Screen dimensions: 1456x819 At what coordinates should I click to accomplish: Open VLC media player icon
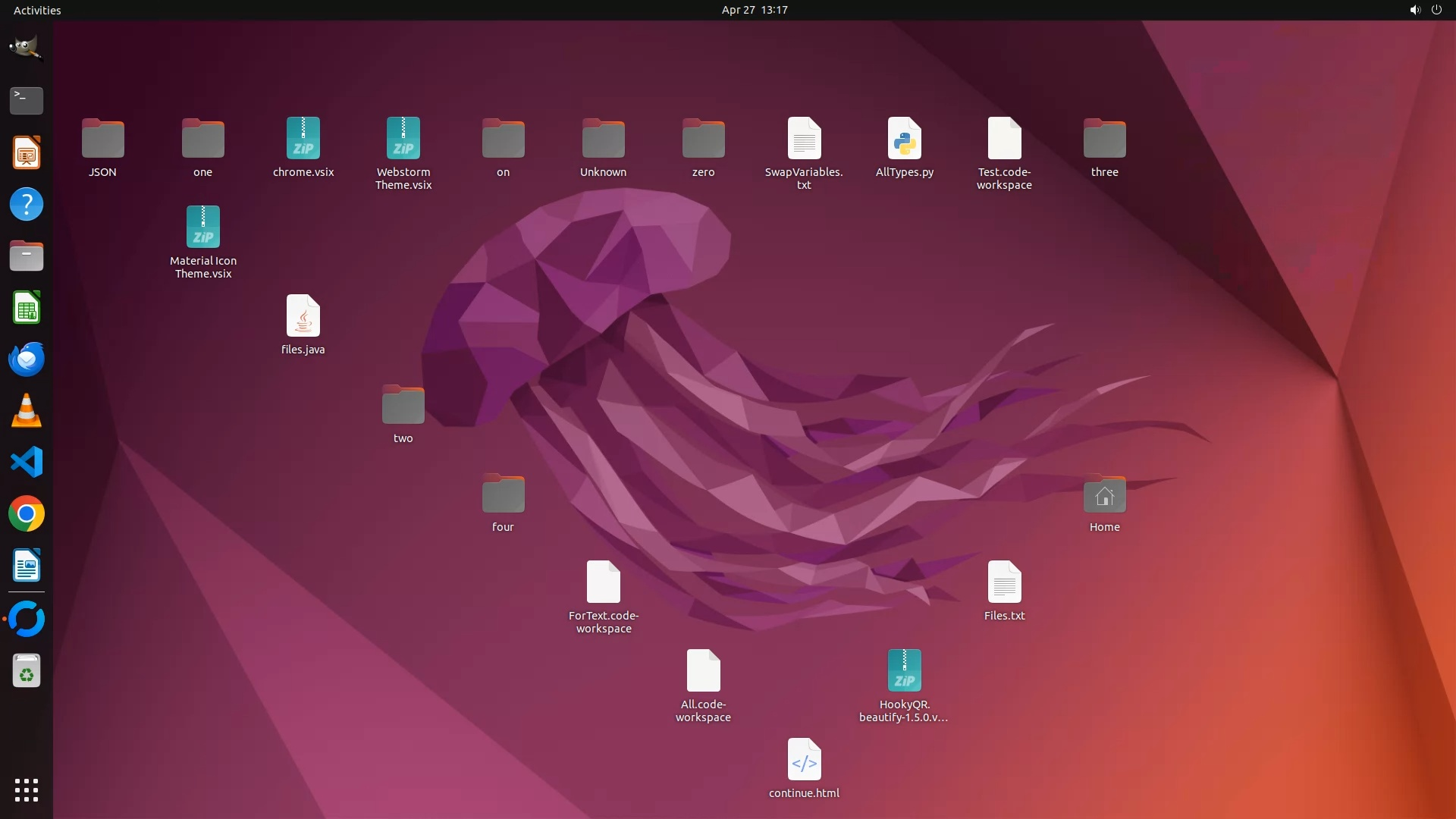point(26,411)
